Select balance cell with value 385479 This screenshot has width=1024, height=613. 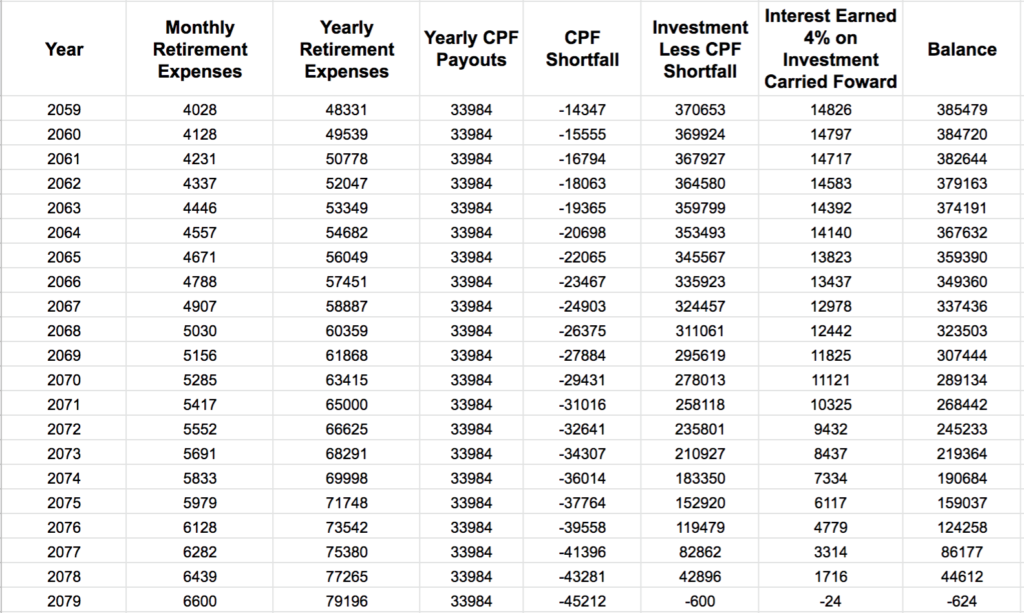(x=961, y=109)
